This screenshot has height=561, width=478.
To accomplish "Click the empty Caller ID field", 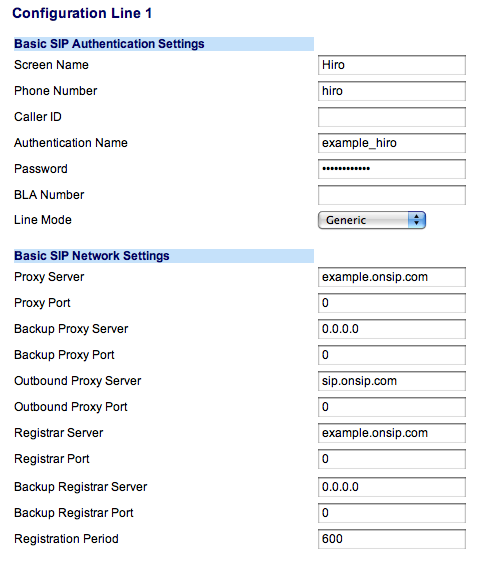I will tap(392, 117).
